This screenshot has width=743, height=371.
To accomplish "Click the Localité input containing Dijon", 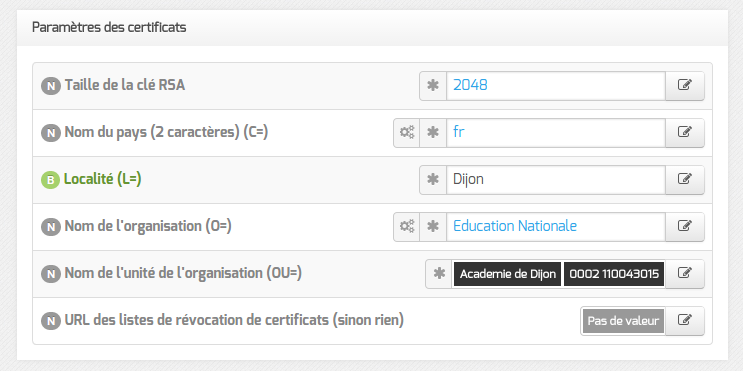I will pos(556,180).
